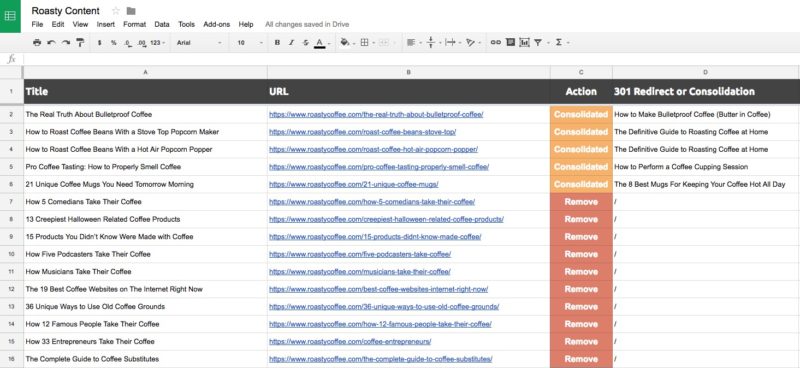800x368 pixels.
Task: Click the filter icon
Action: pyautogui.click(x=538, y=43)
